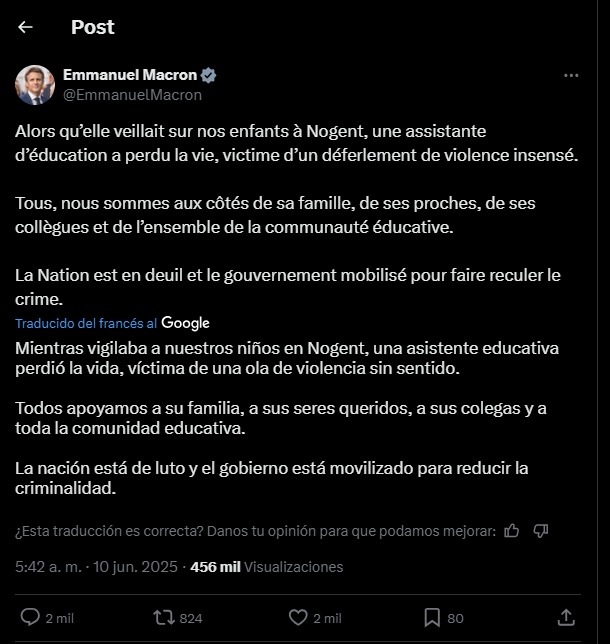This screenshot has width=610, height=644.
Task: Open Emmanuel Macron's profile picture
Action: (34, 85)
